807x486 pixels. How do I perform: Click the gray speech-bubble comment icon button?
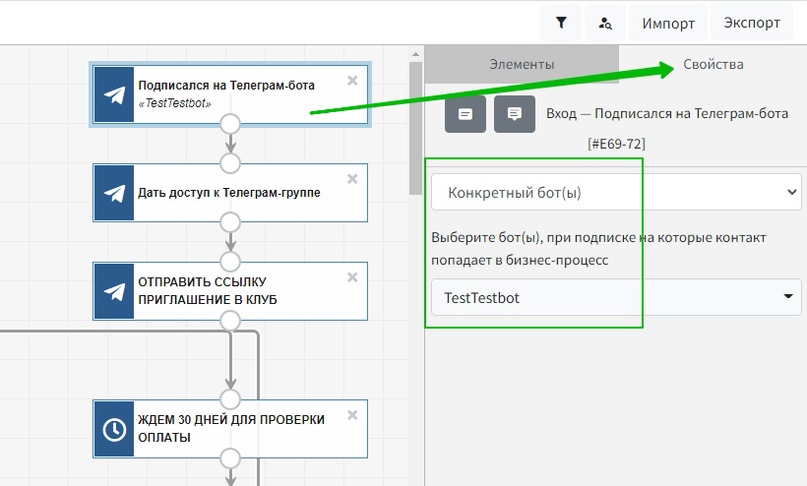514,114
